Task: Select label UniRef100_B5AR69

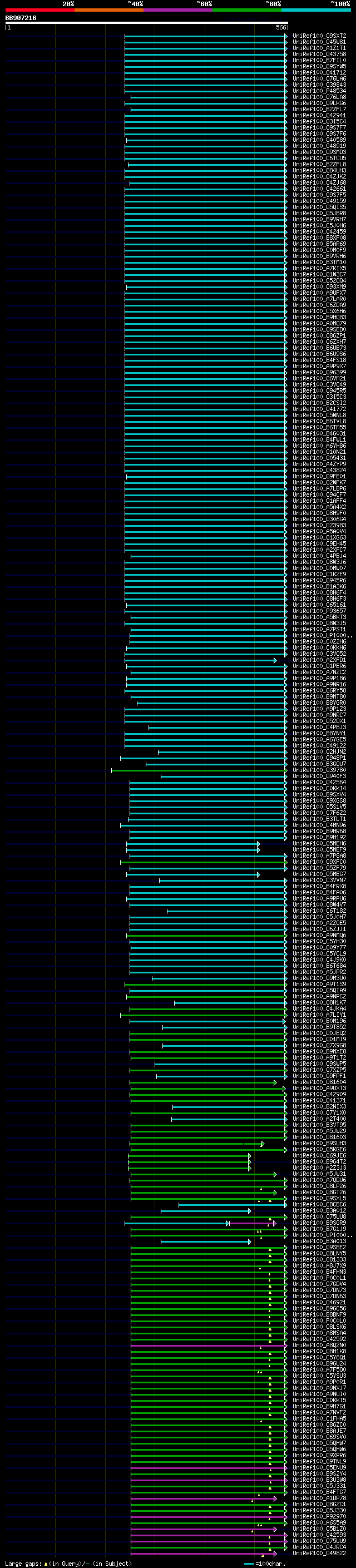Action: tap(319, 244)
